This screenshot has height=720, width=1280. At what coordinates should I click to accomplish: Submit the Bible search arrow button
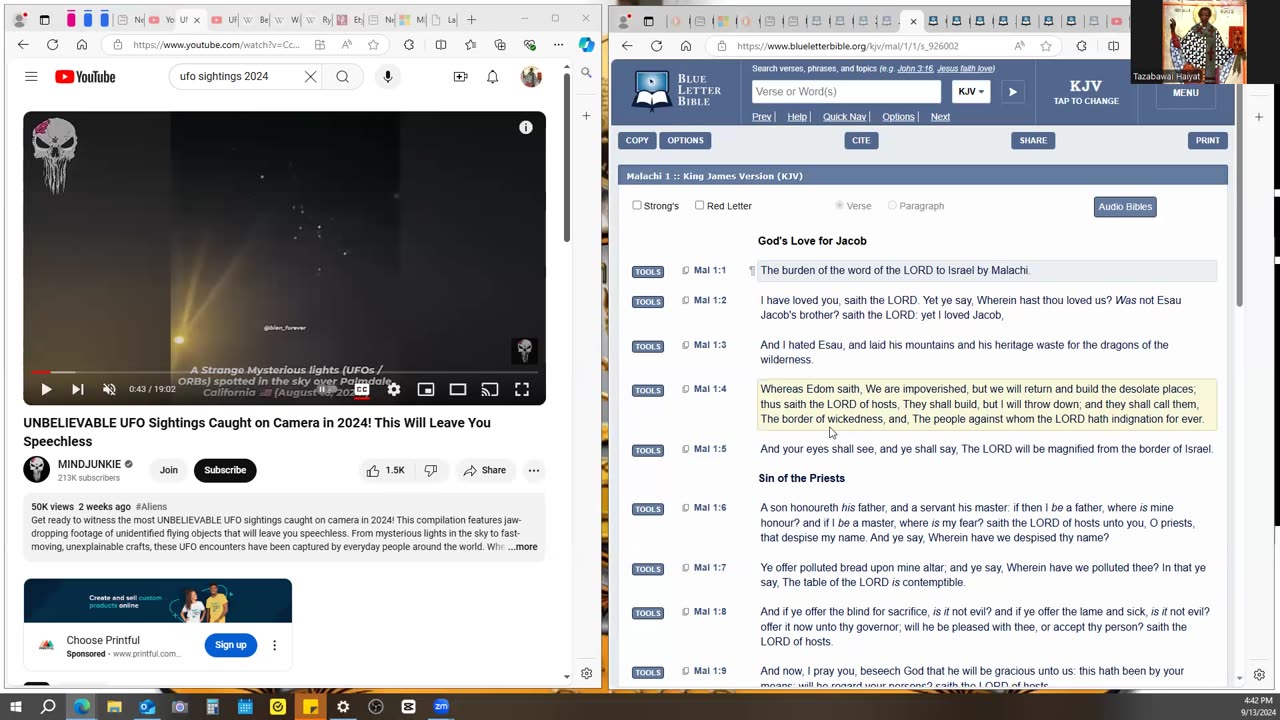point(1012,92)
